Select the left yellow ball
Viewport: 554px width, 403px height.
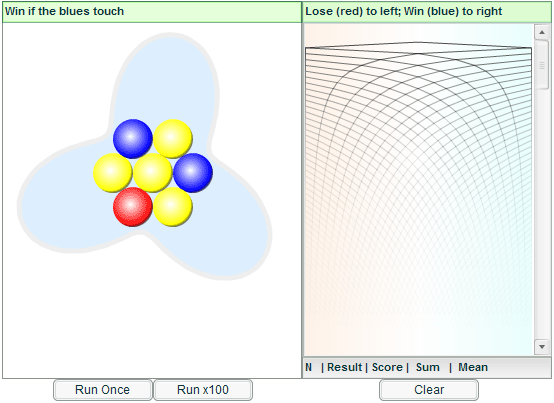(x=113, y=173)
